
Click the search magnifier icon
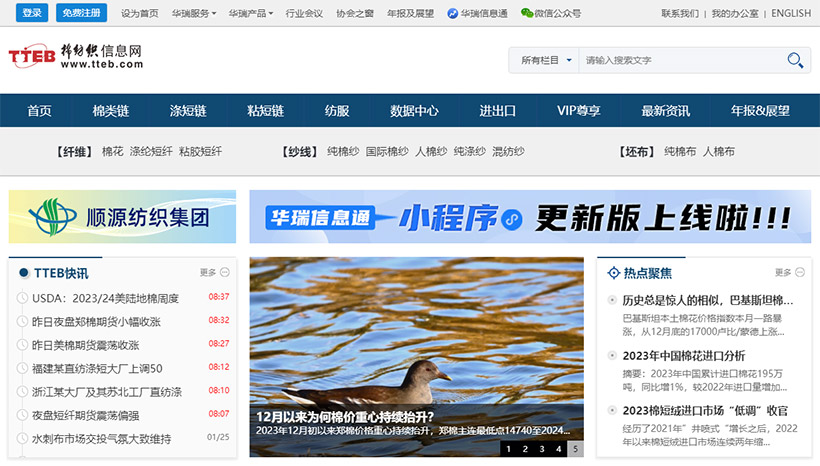(795, 60)
